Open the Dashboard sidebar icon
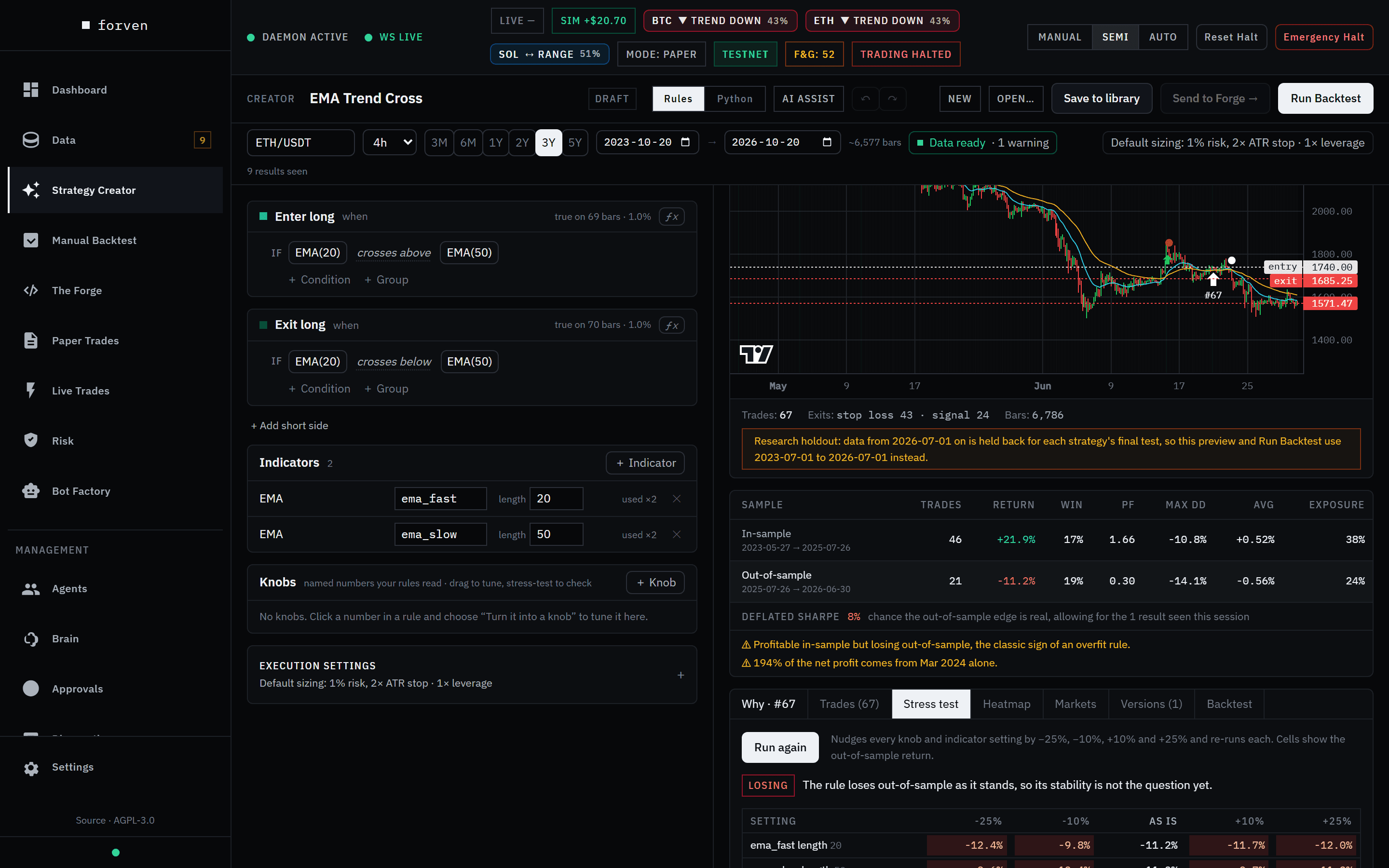1389x868 pixels. pos(31,90)
